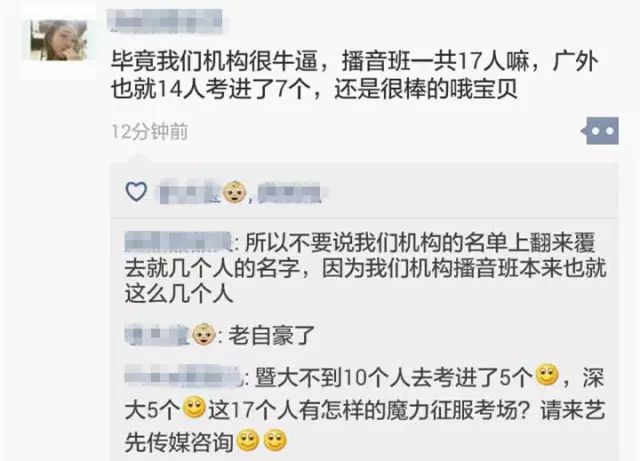Tap the smiley emoji after 大5个
Viewport: 640px width, 461px height.
point(194,407)
